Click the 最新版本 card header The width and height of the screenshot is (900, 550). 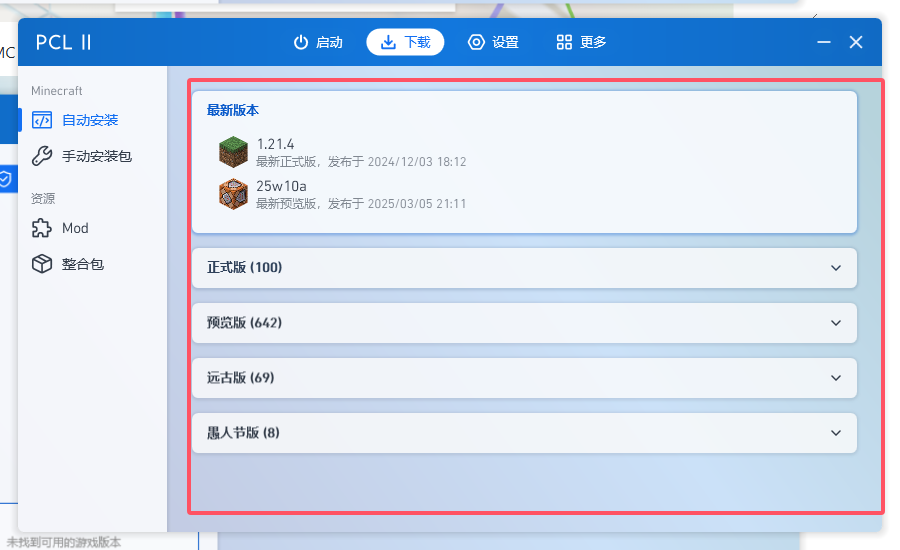(233, 111)
